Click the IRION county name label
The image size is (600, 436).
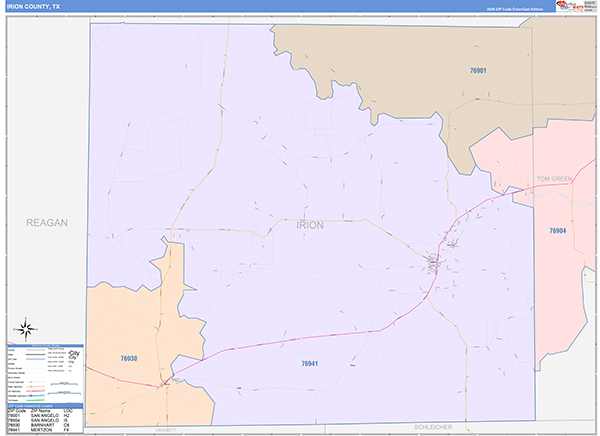[310, 225]
